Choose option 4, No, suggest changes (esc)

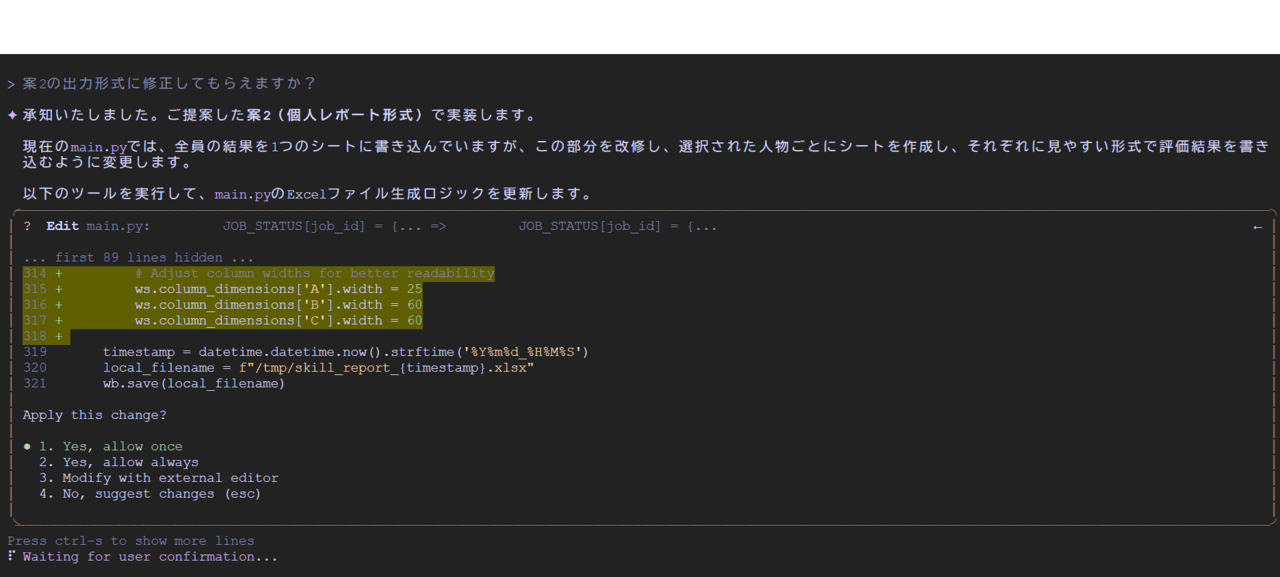click(x=149, y=493)
